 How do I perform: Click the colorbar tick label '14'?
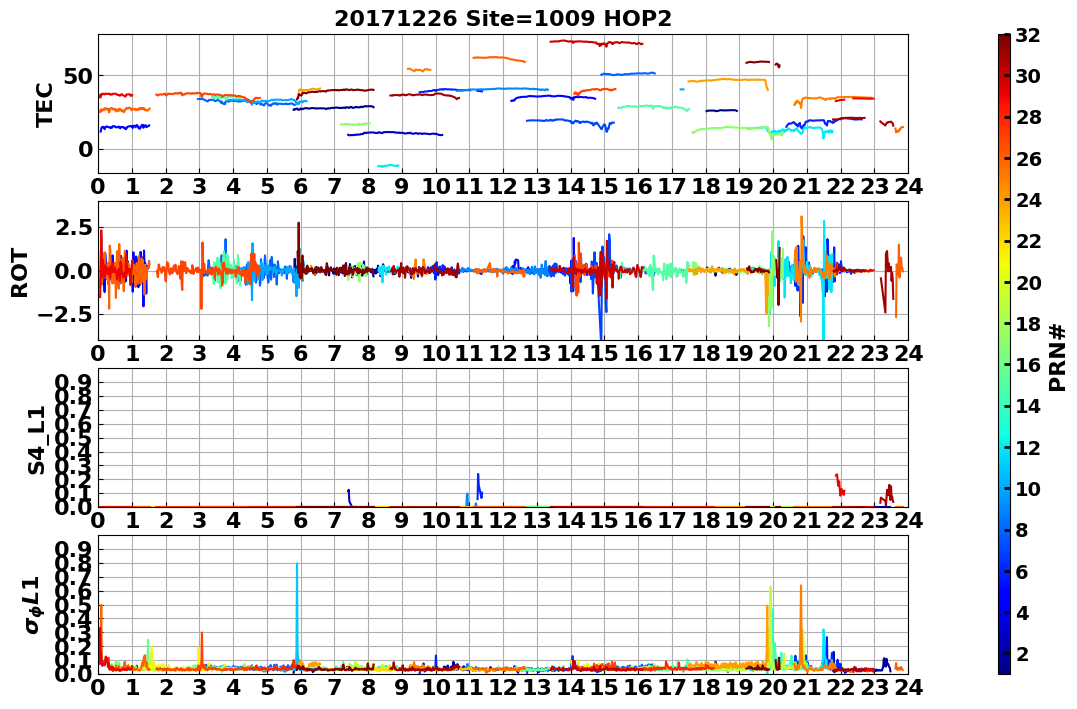pos(1028,406)
